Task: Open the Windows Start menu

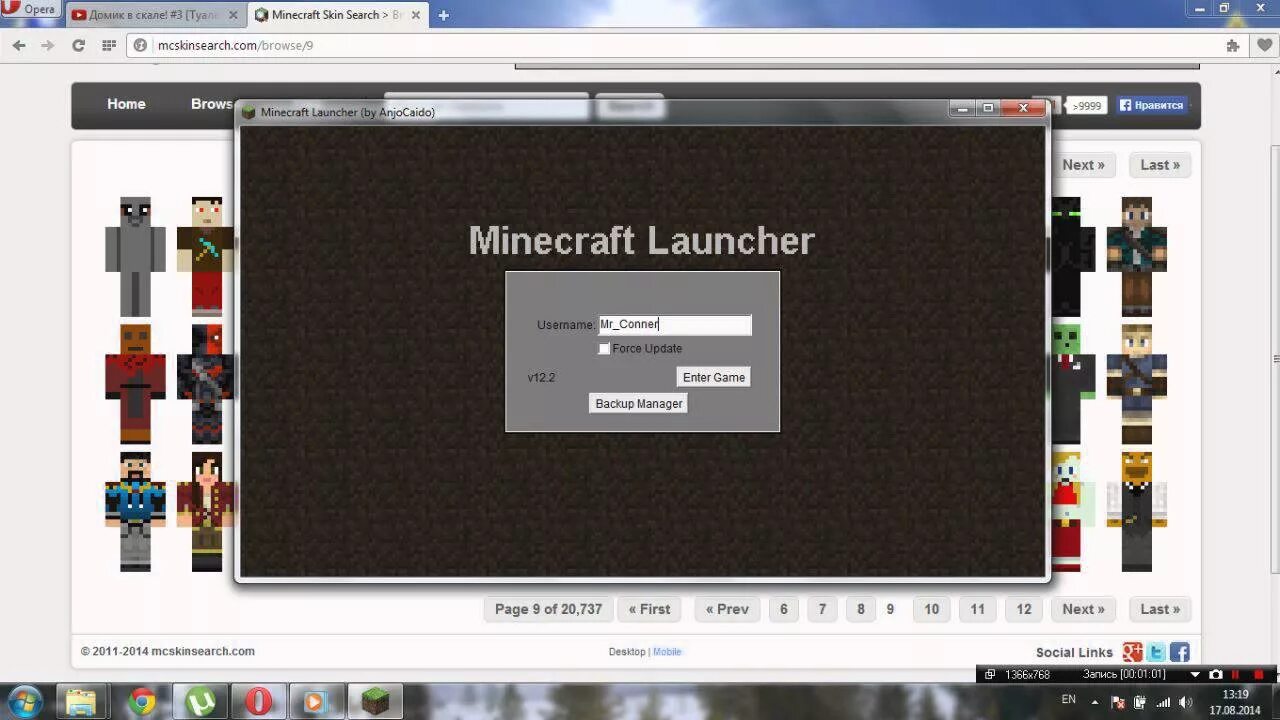Action: [24, 702]
